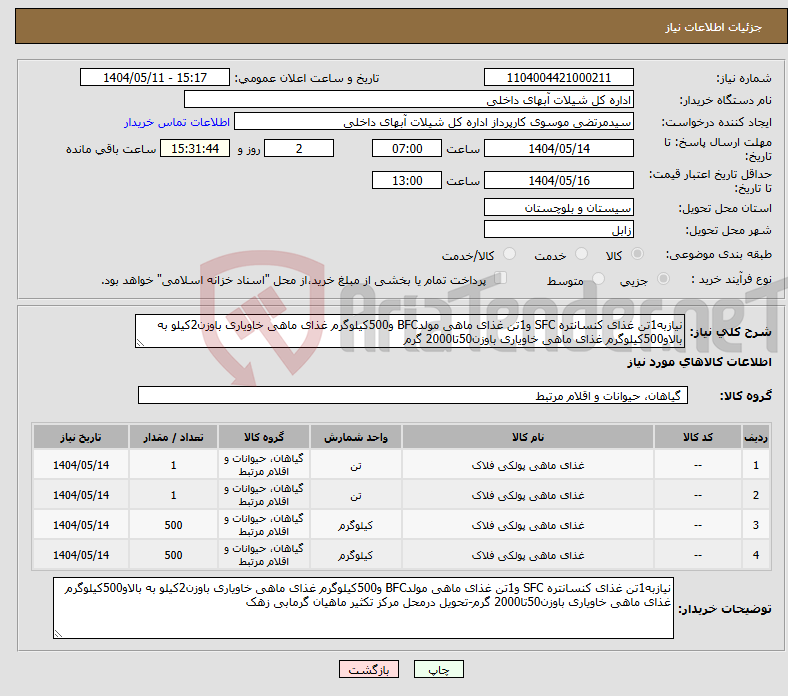Click the resize handle of the description textarea
The width and height of the screenshot is (788, 696).
(140, 343)
